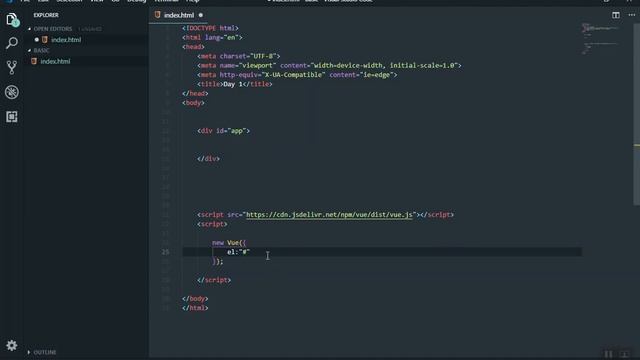Click the X-UA-Compatible meta line

297,75
